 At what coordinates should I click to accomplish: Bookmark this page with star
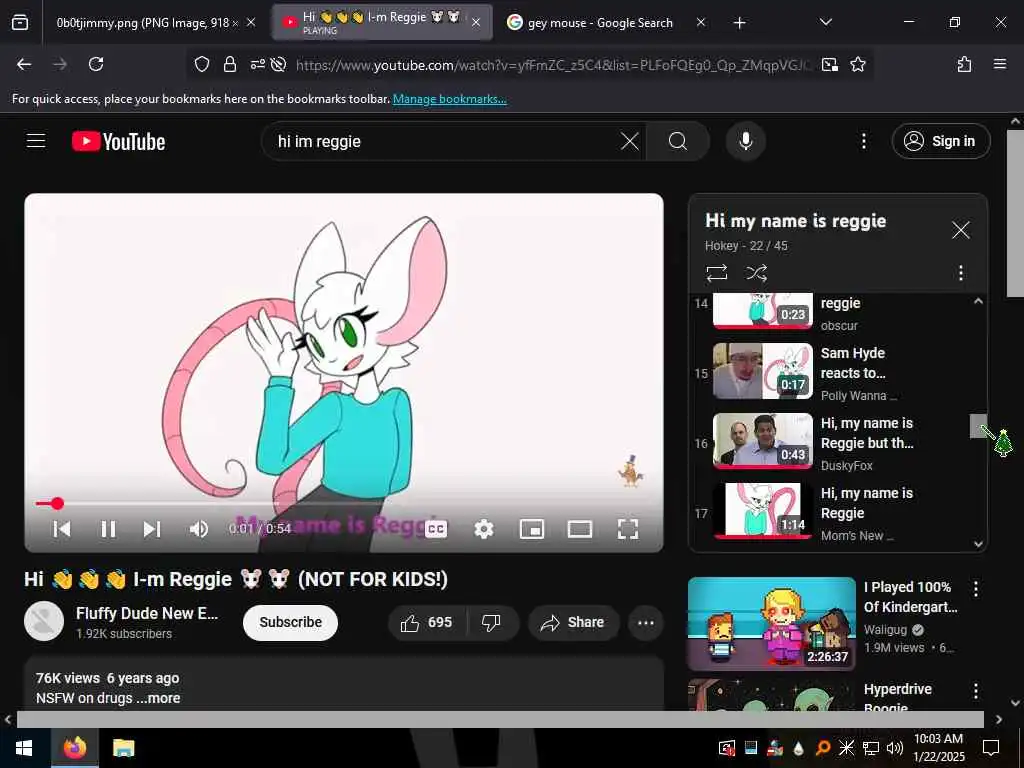857,64
